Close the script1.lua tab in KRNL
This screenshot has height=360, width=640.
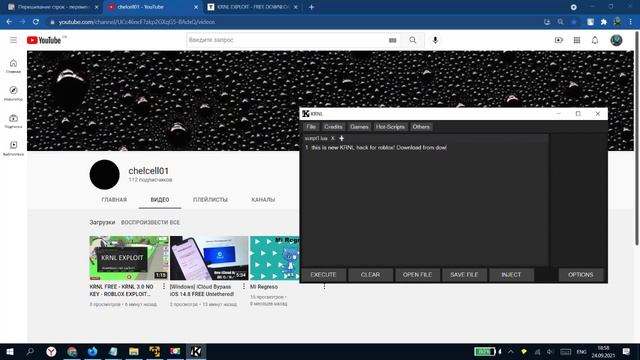click(x=333, y=138)
